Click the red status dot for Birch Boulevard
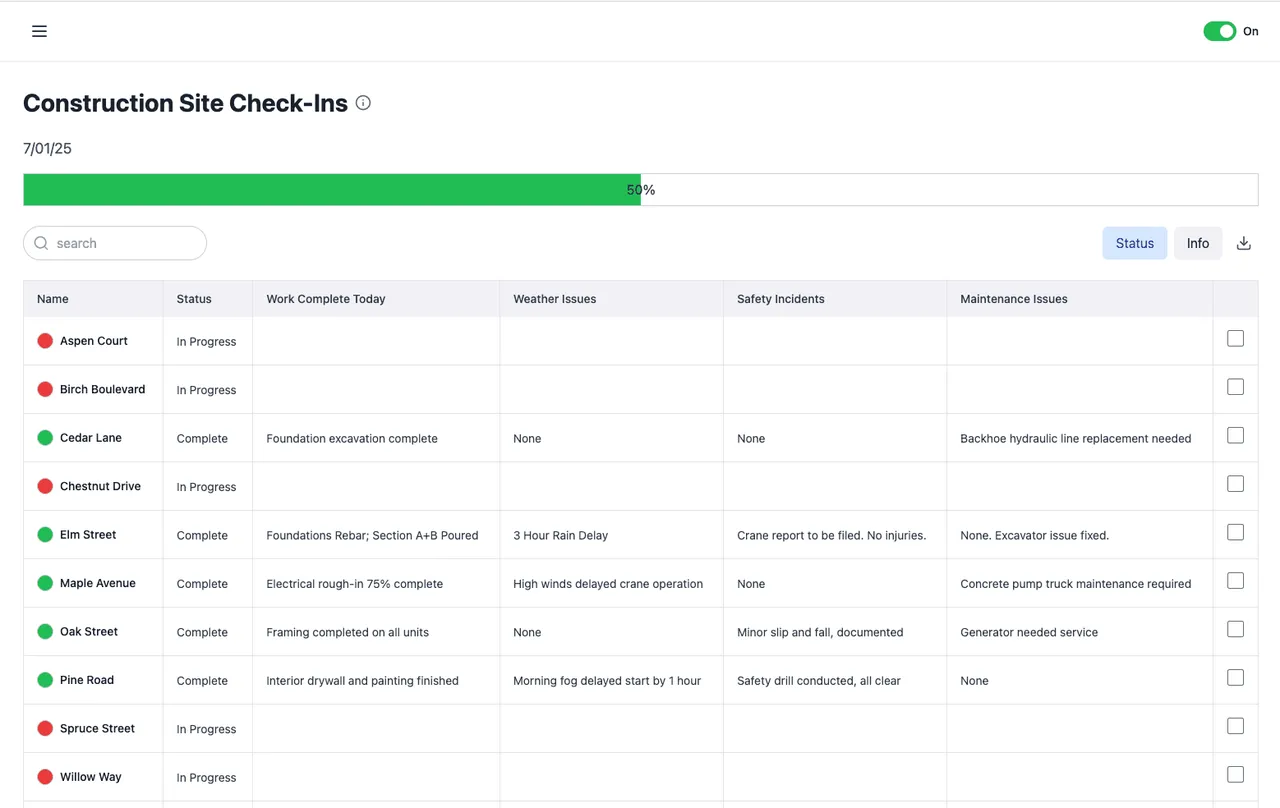This screenshot has width=1280, height=808. pyautogui.click(x=45, y=389)
